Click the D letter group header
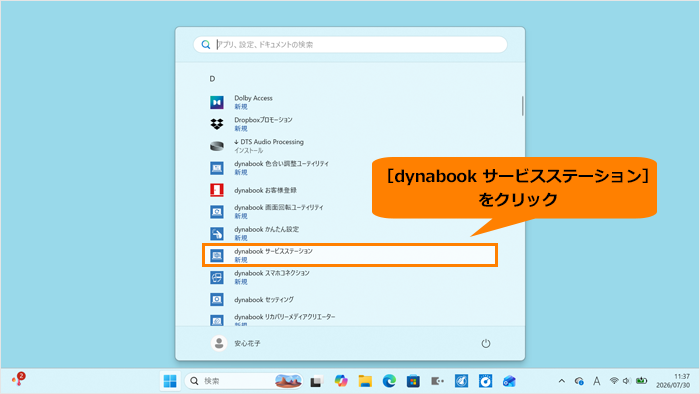Screen dimensions: 700x394 [212, 79]
